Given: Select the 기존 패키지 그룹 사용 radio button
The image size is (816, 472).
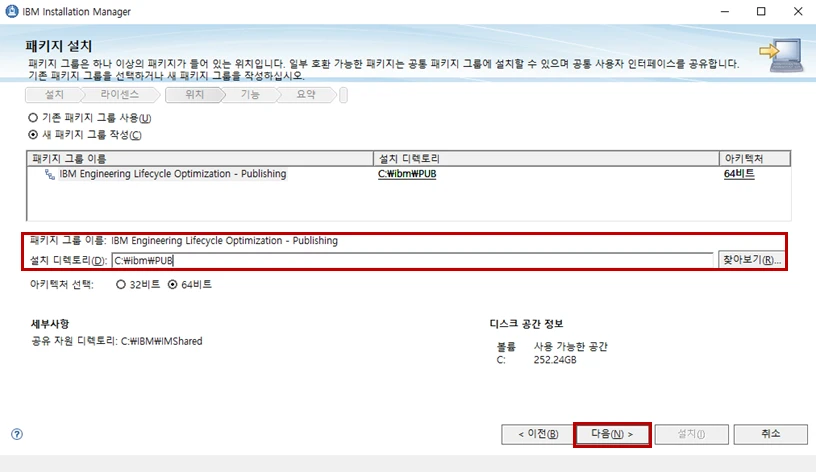Looking at the screenshot, I should click(33, 118).
